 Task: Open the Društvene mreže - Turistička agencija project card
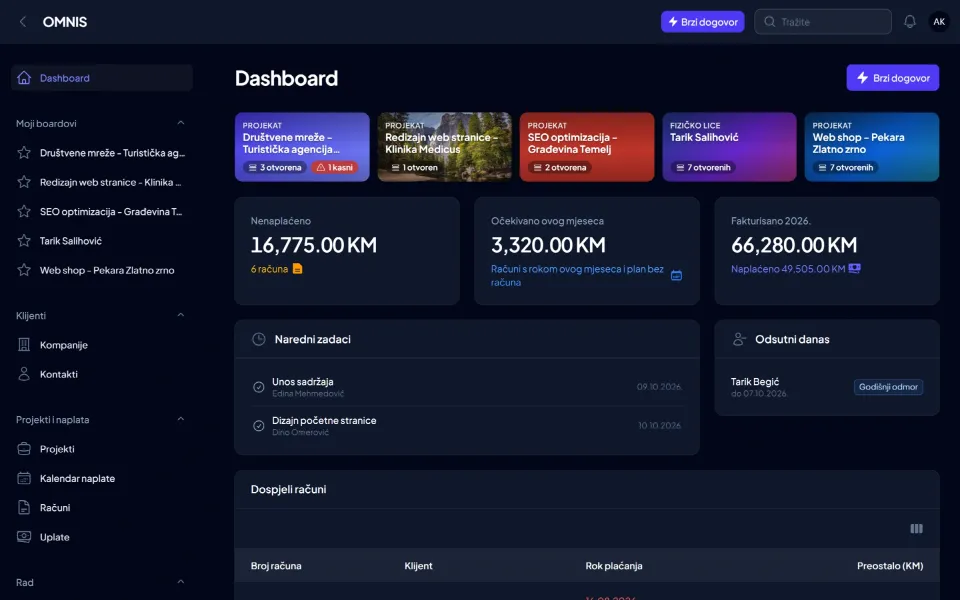pos(302,147)
